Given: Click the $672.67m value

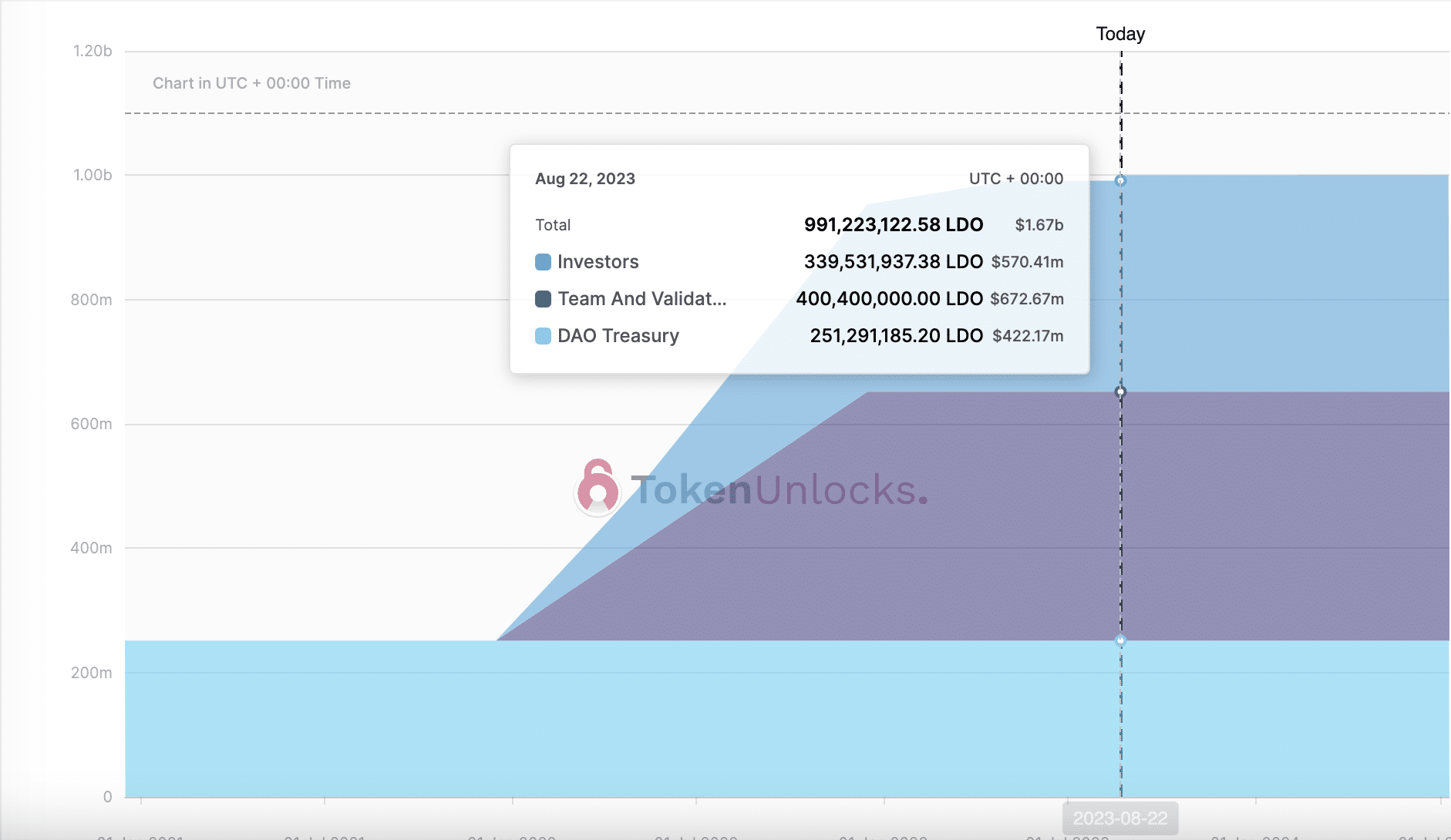Looking at the screenshot, I should tap(1027, 299).
